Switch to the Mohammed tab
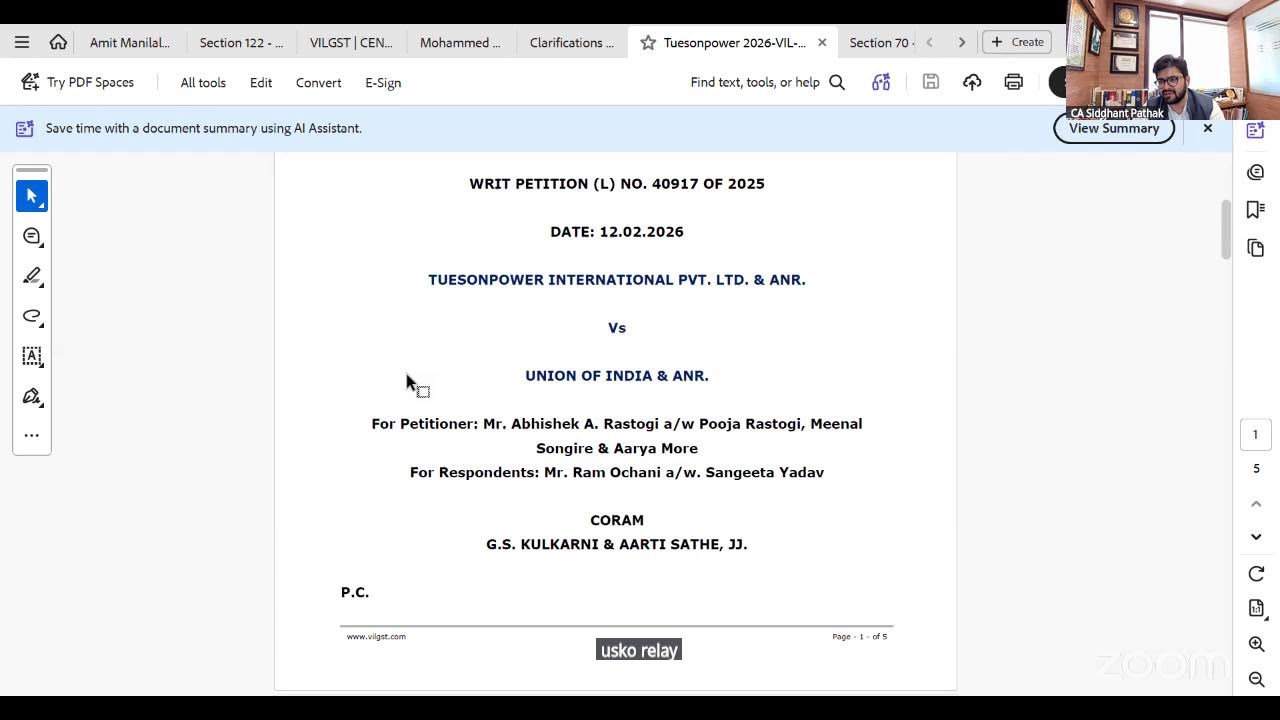Viewport: 1280px width, 720px height. coord(460,42)
